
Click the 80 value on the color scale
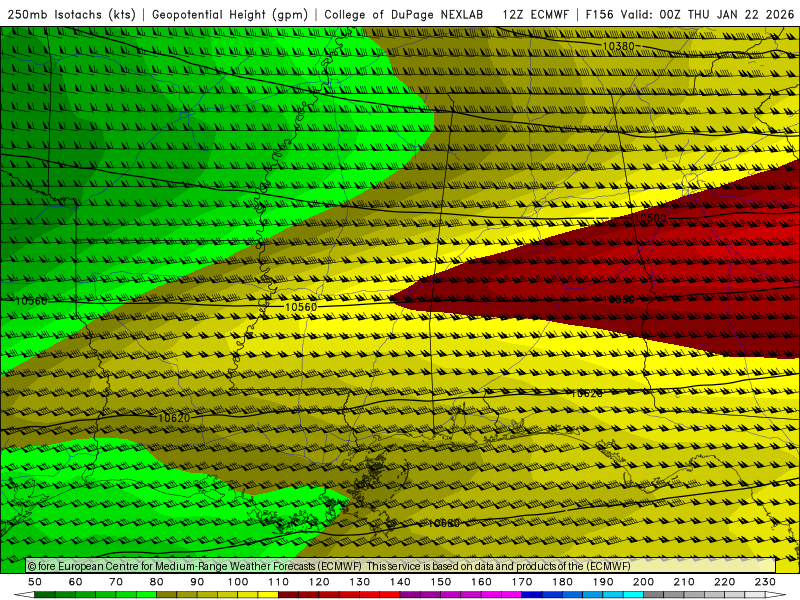click(157, 582)
